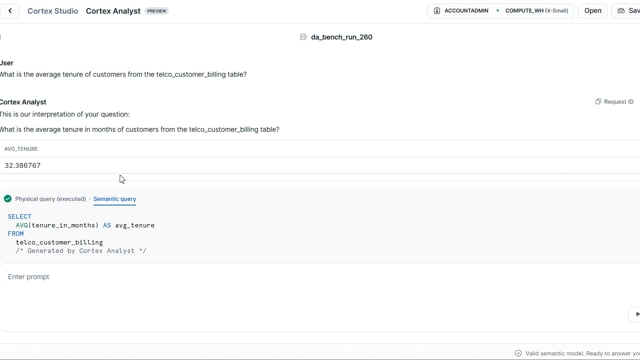Viewport: 640px width, 360px height.
Task: Click the Open button
Action: pos(593,11)
